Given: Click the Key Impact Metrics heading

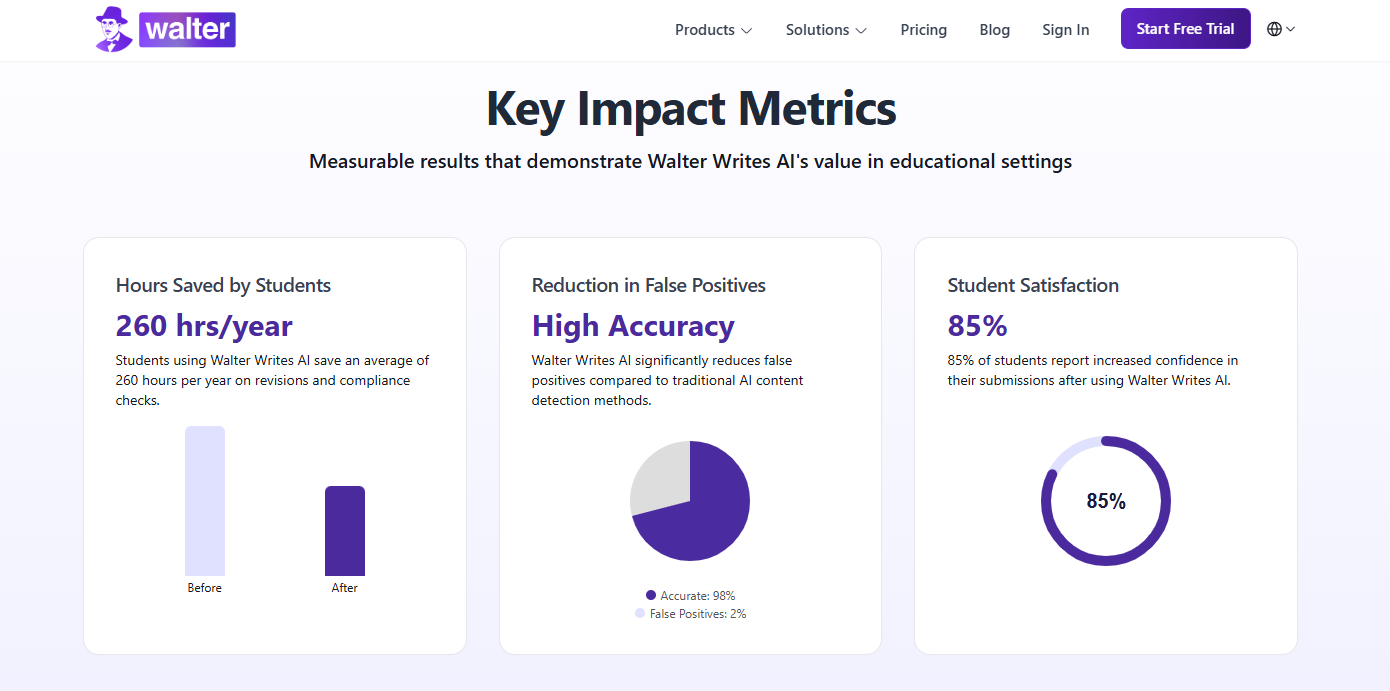Looking at the screenshot, I should (x=691, y=108).
